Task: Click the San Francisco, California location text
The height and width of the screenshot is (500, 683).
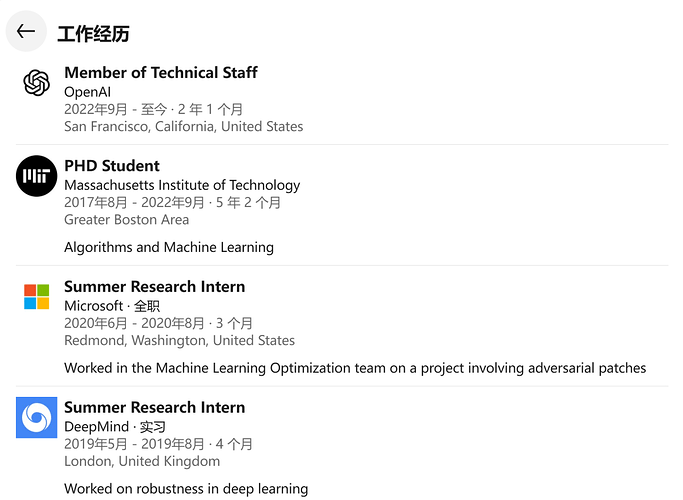Action: tap(183, 127)
